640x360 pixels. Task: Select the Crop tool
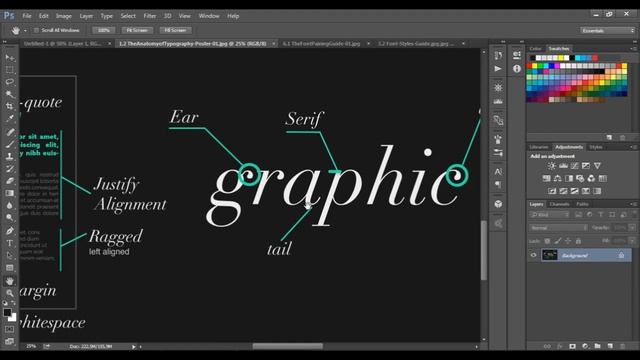point(9,106)
